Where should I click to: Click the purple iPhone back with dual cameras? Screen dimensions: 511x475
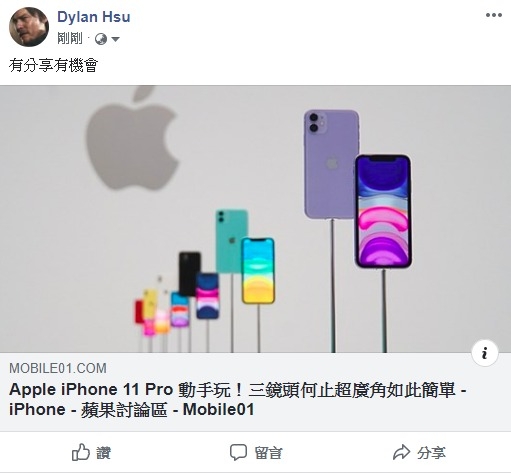pyautogui.click(x=330, y=164)
